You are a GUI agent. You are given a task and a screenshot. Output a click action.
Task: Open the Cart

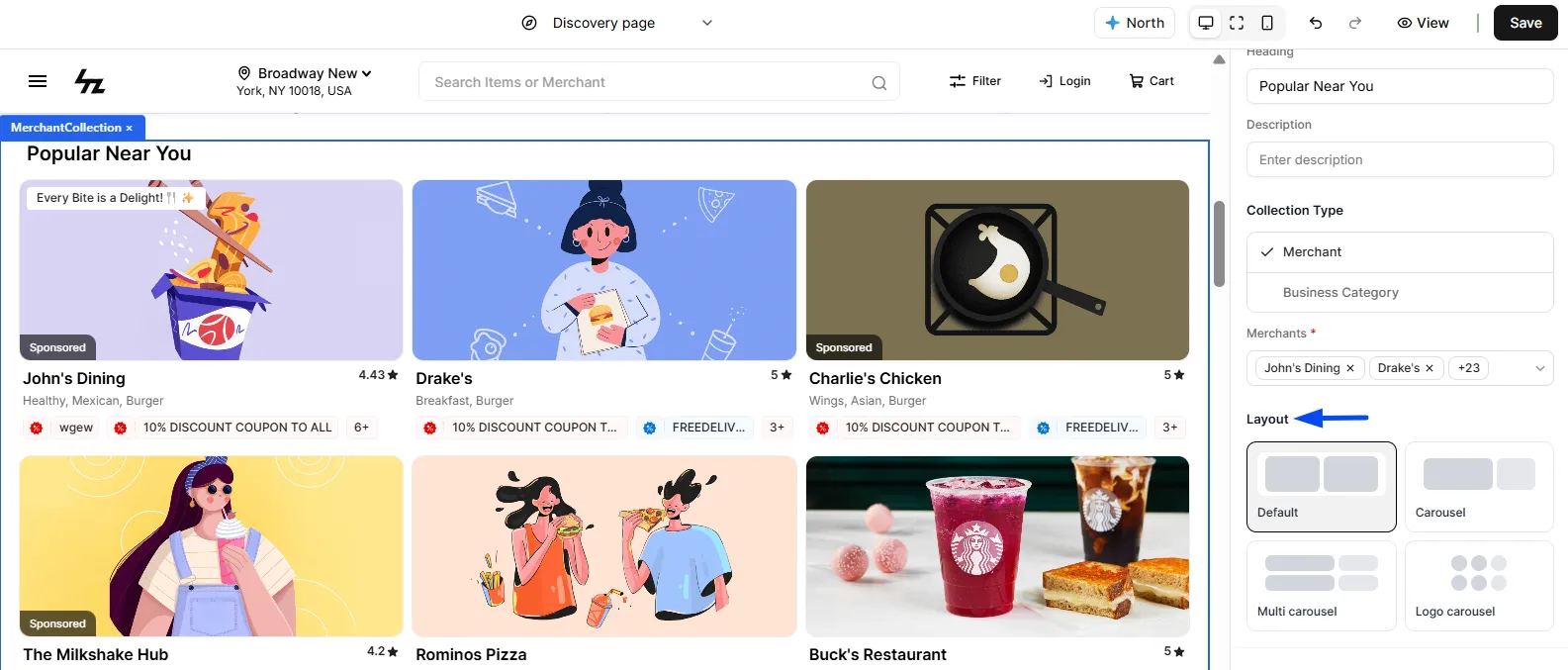(x=1152, y=81)
